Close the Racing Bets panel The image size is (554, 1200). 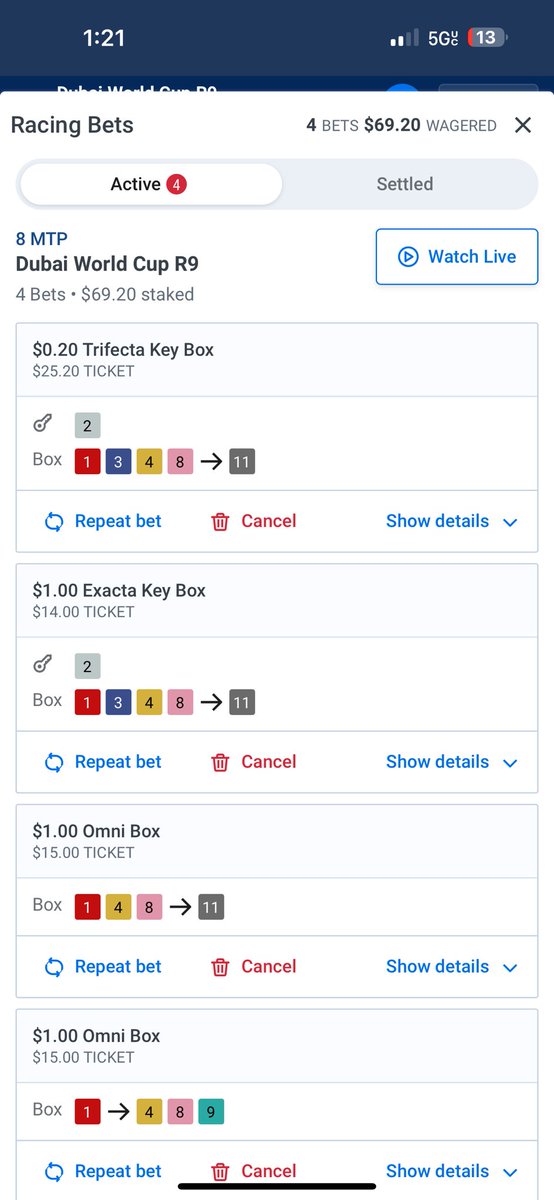(x=523, y=125)
